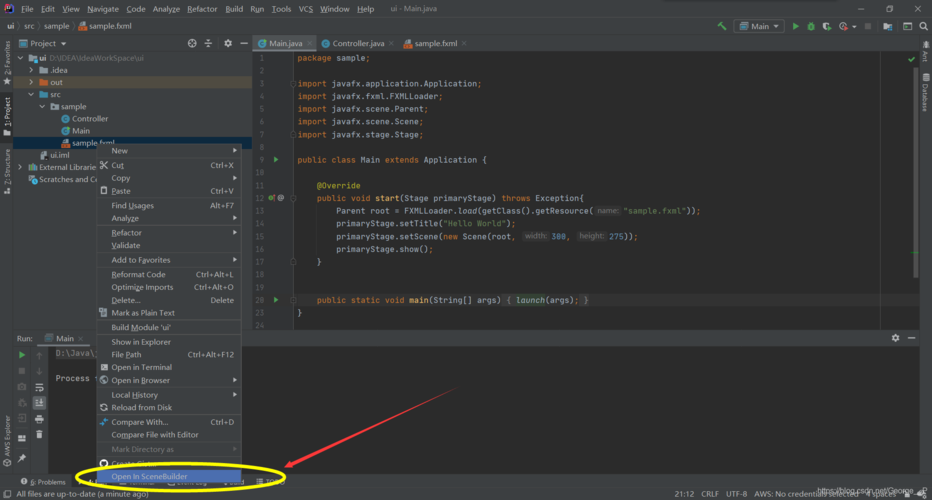
Task: Choose Reload from Disk
Action: tap(169, 408)
